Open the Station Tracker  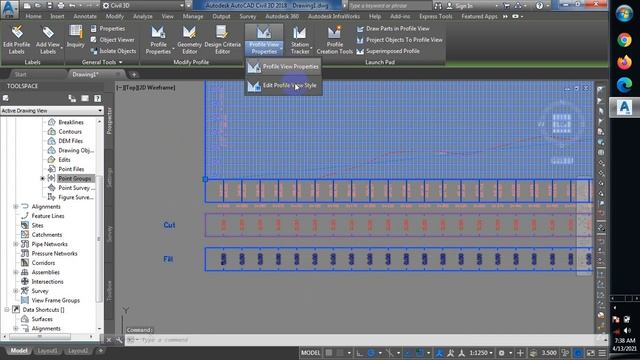tap(300, 40)
